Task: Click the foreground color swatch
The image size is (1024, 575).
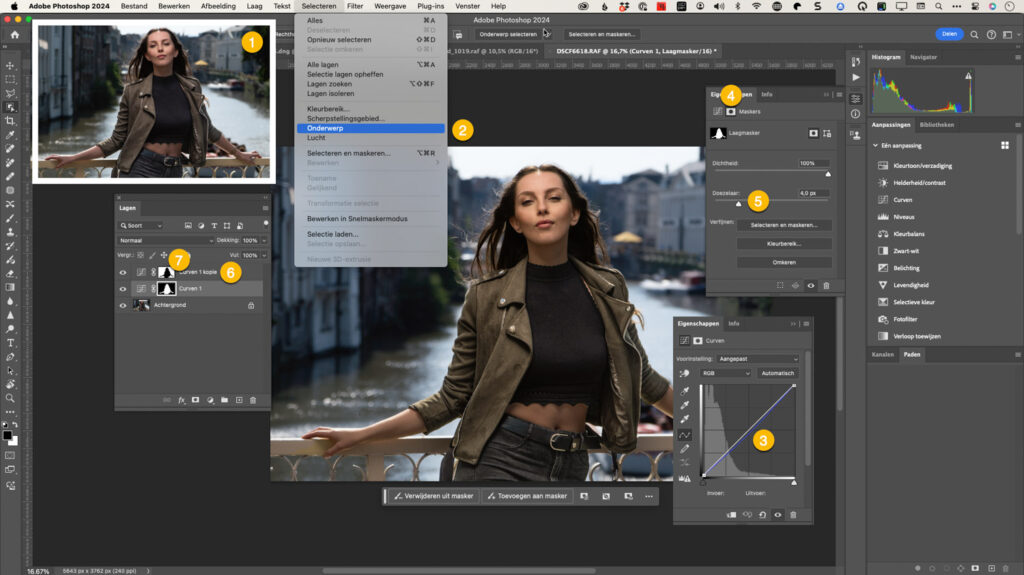Action: (x=7, y=436)
